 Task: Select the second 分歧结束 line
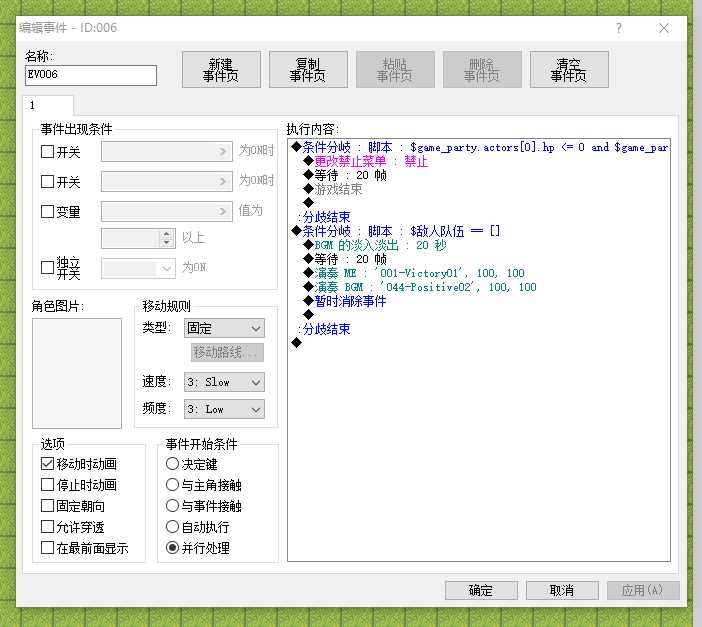click(x=324, y=329)
